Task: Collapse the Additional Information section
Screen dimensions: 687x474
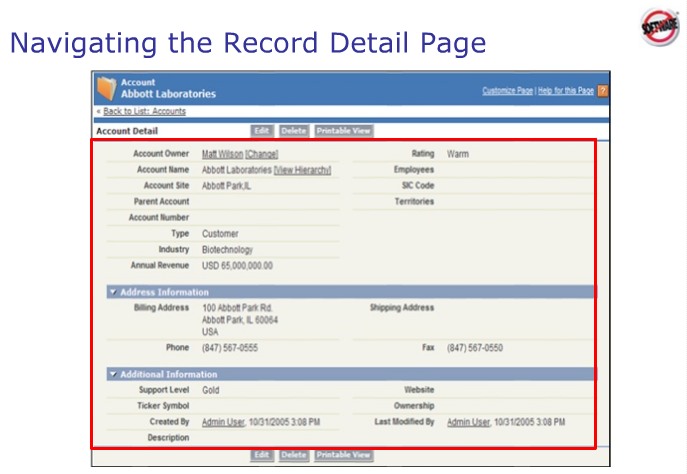Action: (113, 374)
